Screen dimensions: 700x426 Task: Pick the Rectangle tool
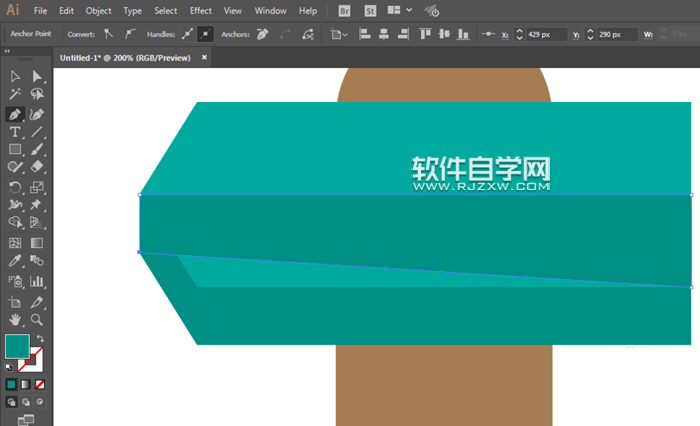15,149
